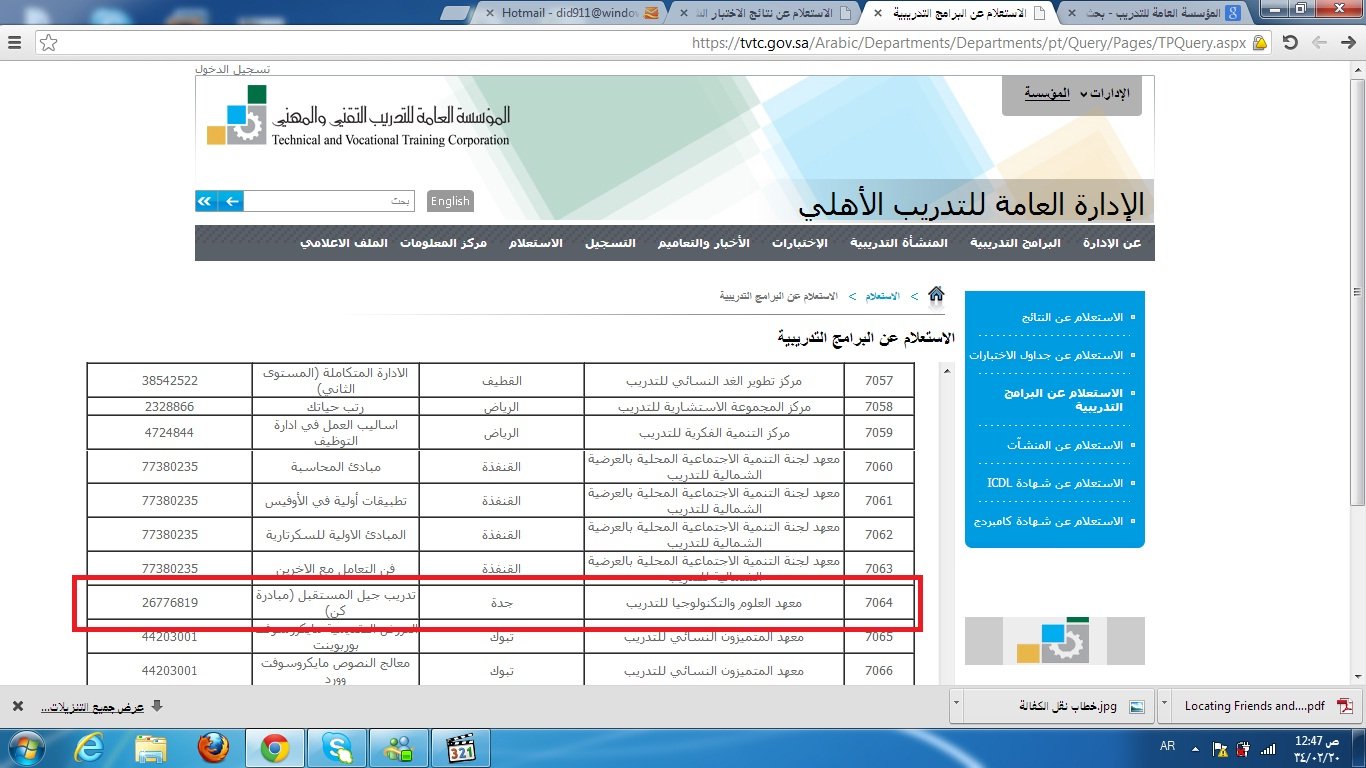Launch Internet Explorer from the taskbar

click(90, 747)
